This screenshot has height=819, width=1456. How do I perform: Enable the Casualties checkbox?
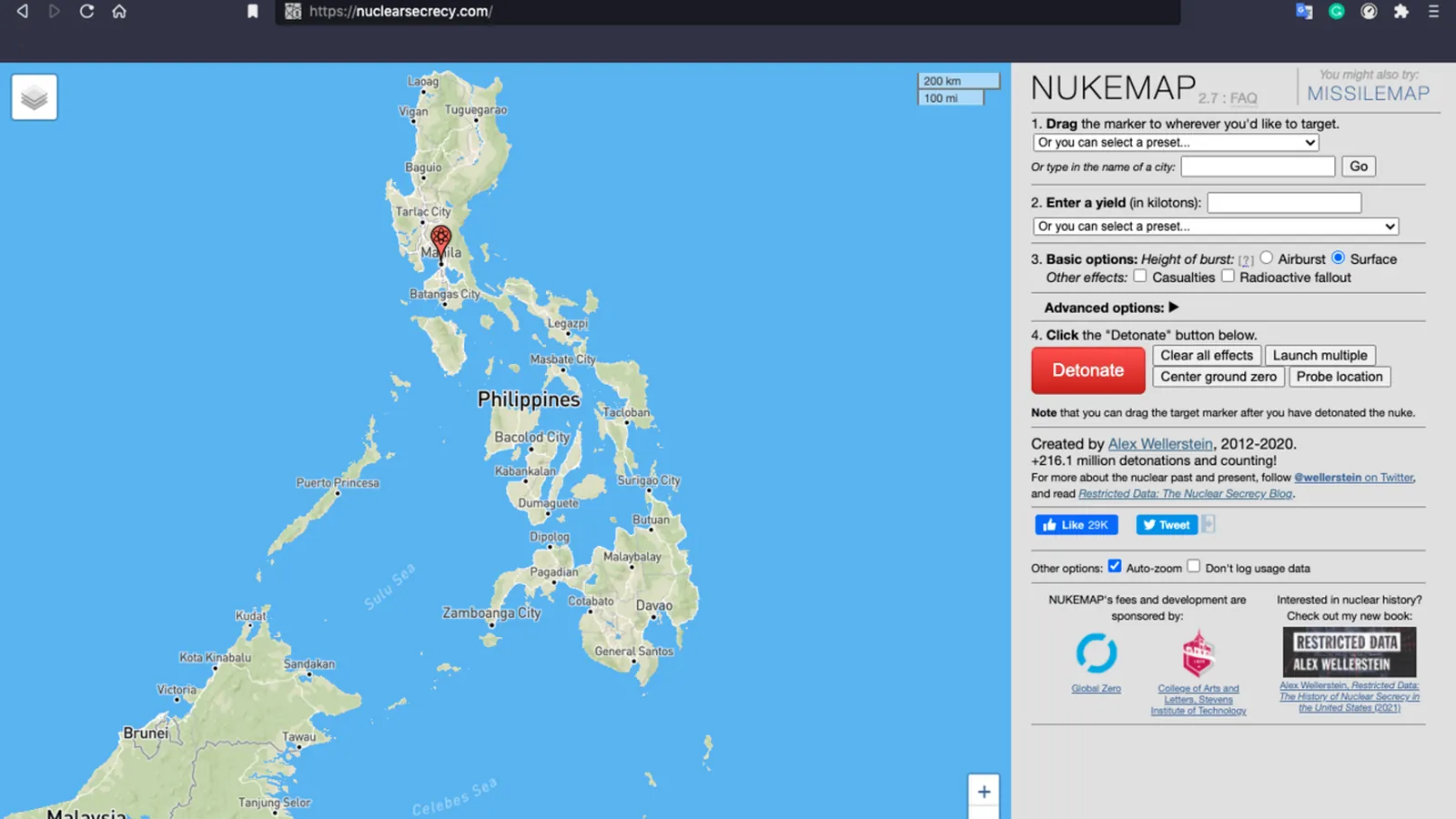[x=1140, y=277]
